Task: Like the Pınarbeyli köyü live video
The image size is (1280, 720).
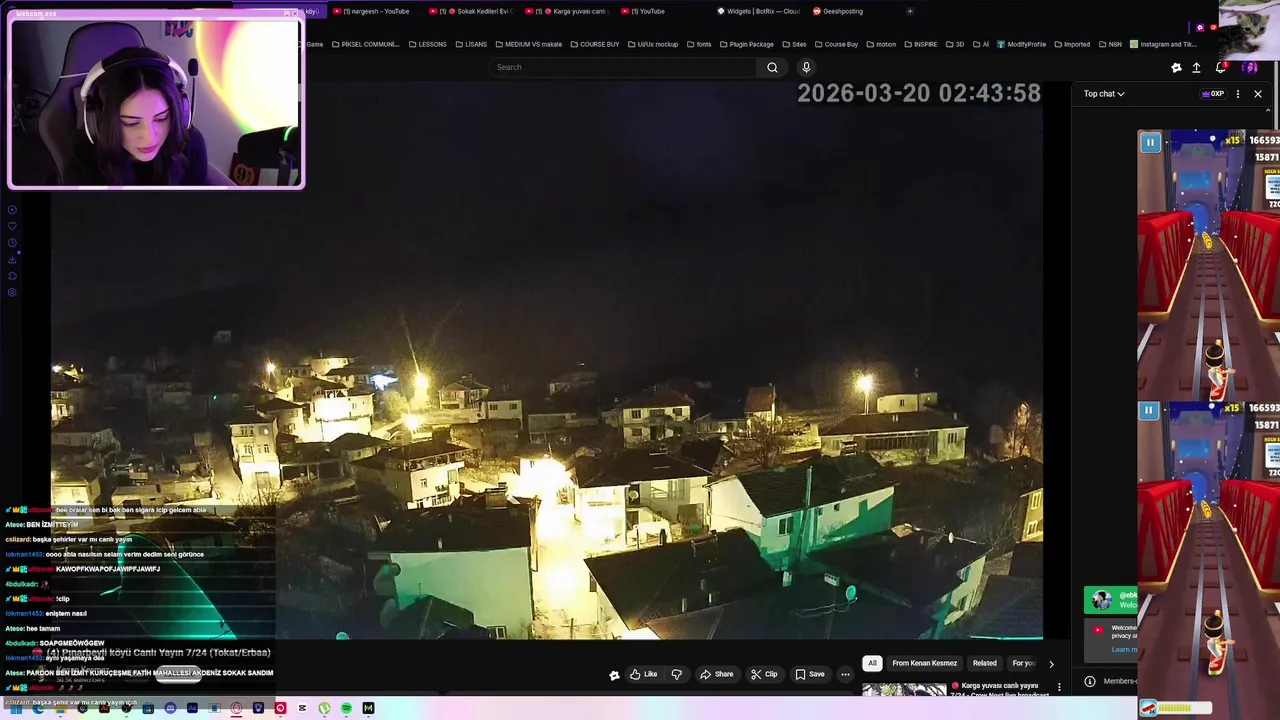Action: (643, 674)
